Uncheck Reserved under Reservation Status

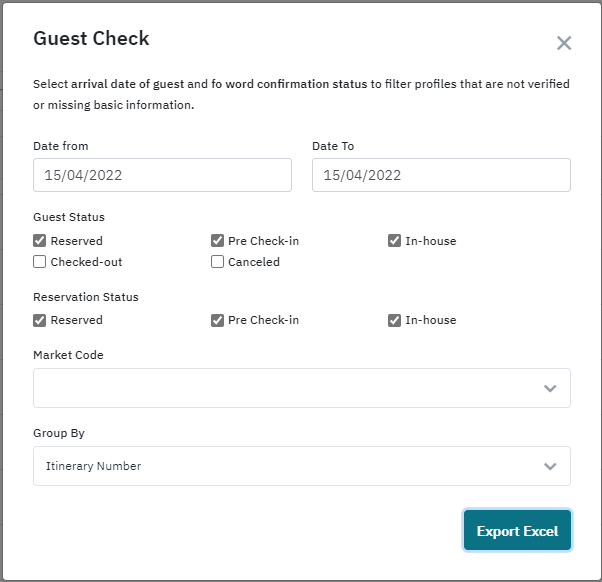40,321
